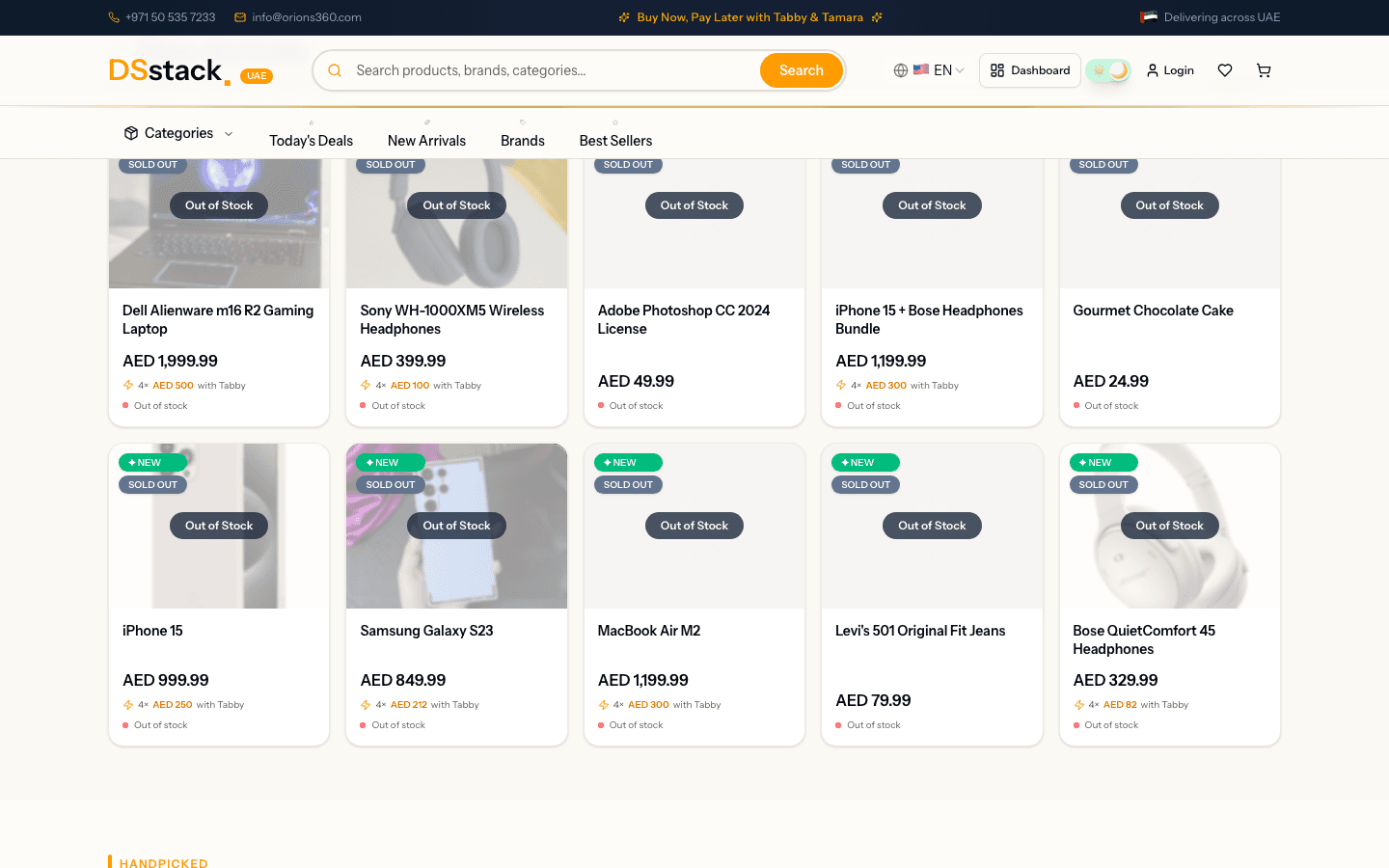1389x868 pixels.
Task: Click Delivering across UAE text
Action: [x=1222, y=17]
